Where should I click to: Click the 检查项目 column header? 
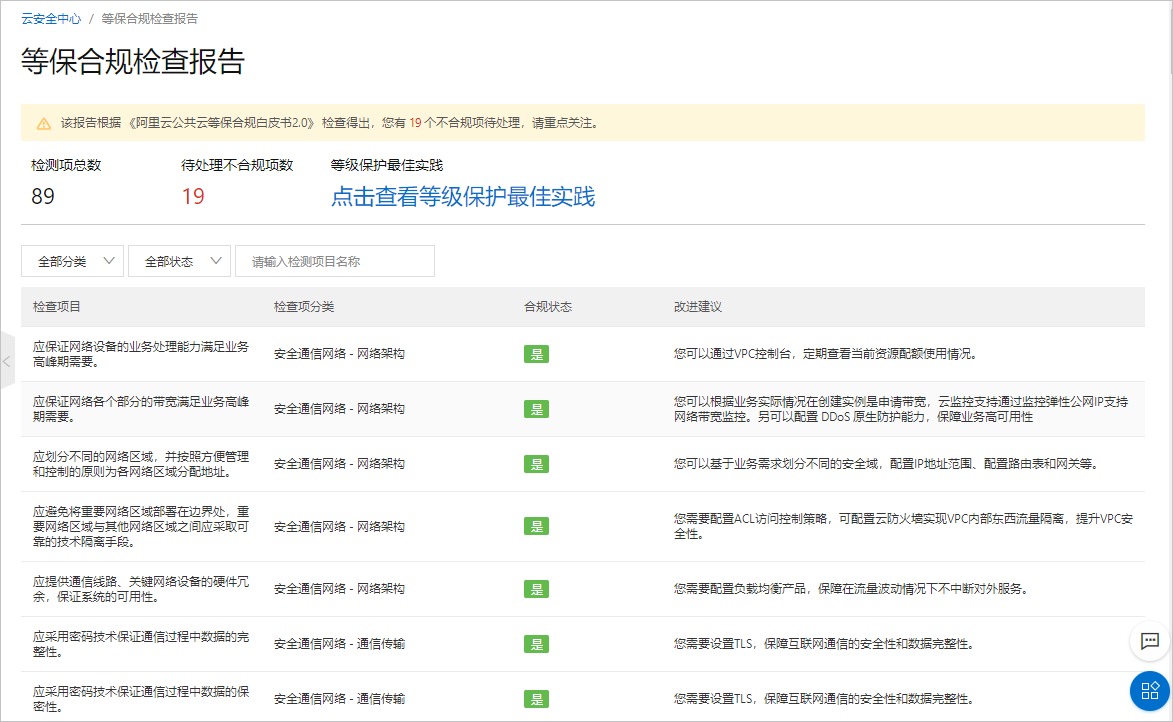tap(57, 307)
